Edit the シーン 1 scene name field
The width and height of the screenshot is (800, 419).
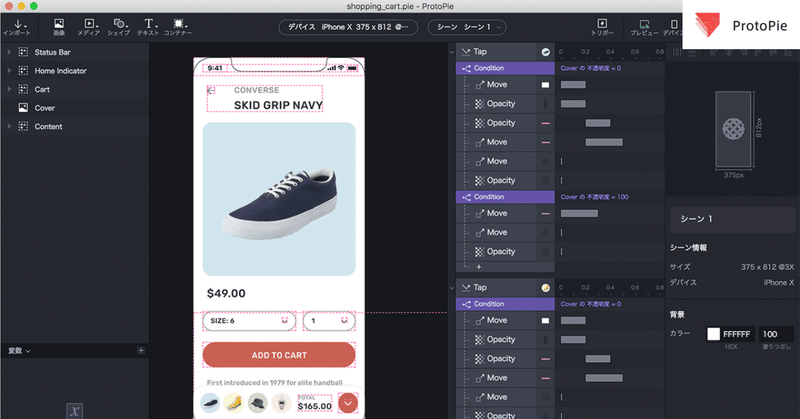coord(732,219)
